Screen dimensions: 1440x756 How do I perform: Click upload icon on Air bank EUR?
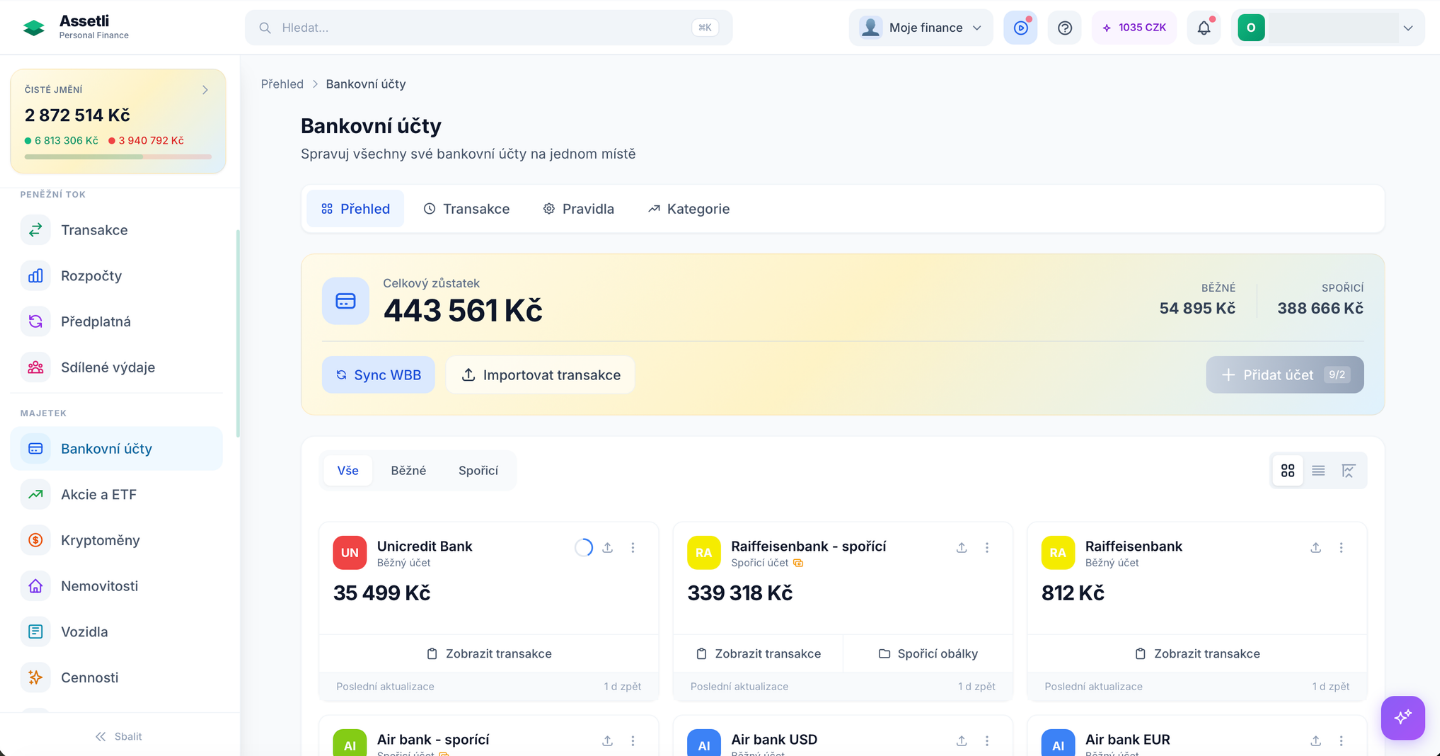coord(1315,741)
